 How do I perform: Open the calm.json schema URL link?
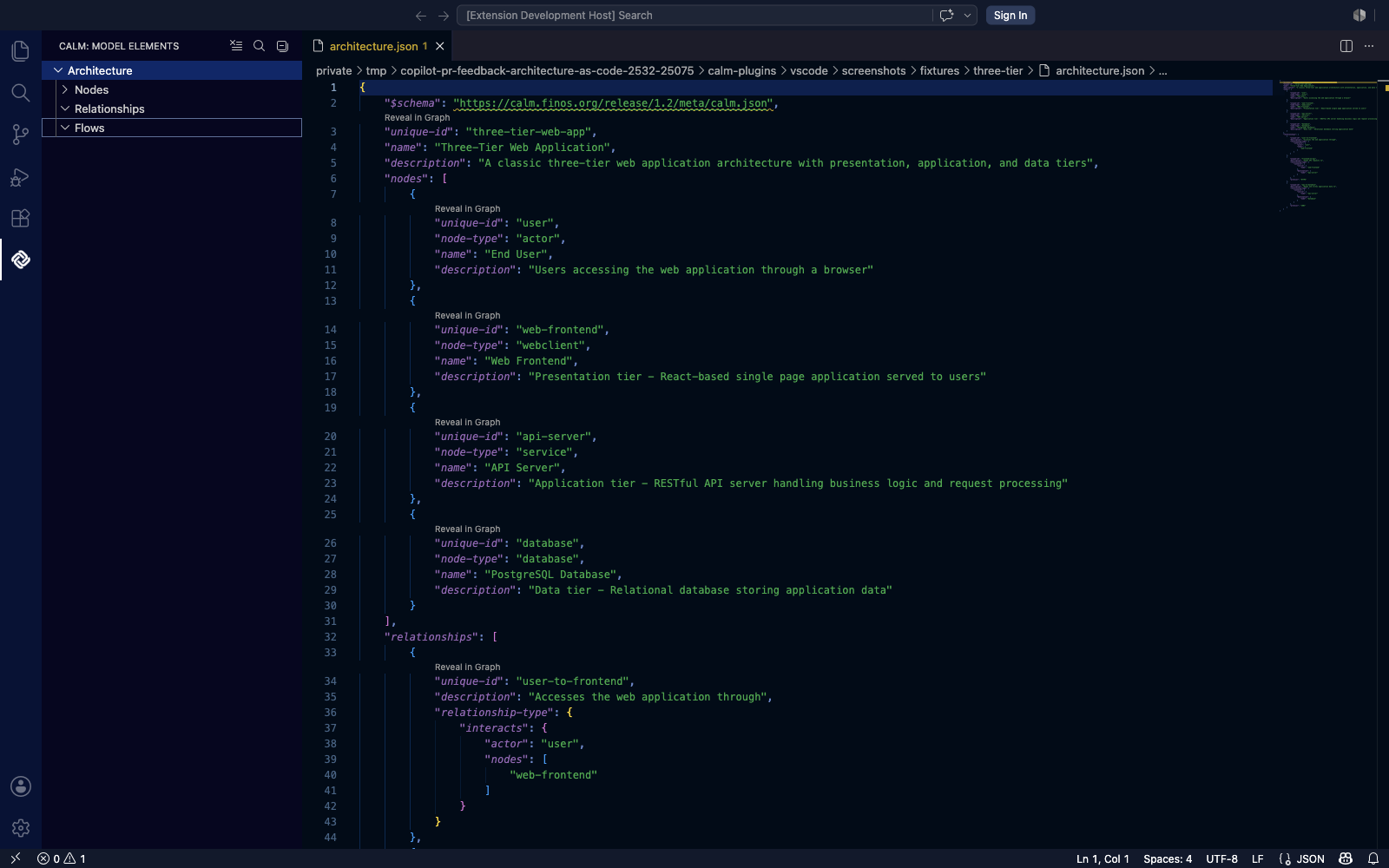(613, 103)
